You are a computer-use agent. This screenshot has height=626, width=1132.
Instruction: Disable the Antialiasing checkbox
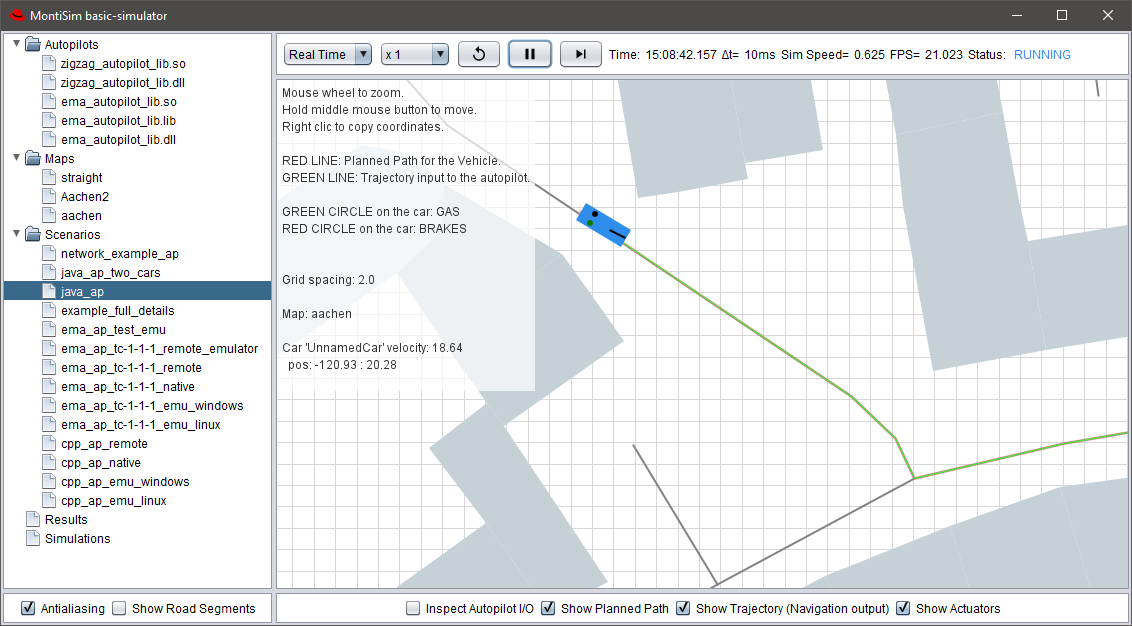28,608
